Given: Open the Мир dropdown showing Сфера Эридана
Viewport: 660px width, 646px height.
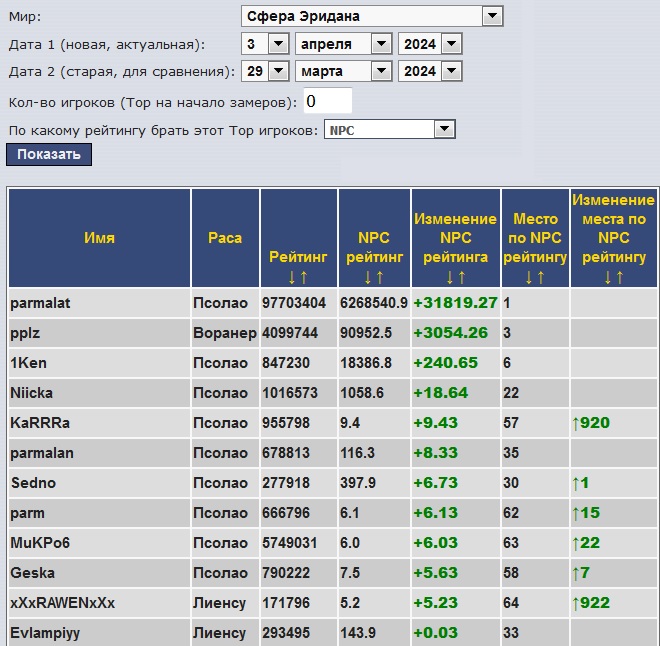Looking at the screenshot, I should (x=372, y=16).
